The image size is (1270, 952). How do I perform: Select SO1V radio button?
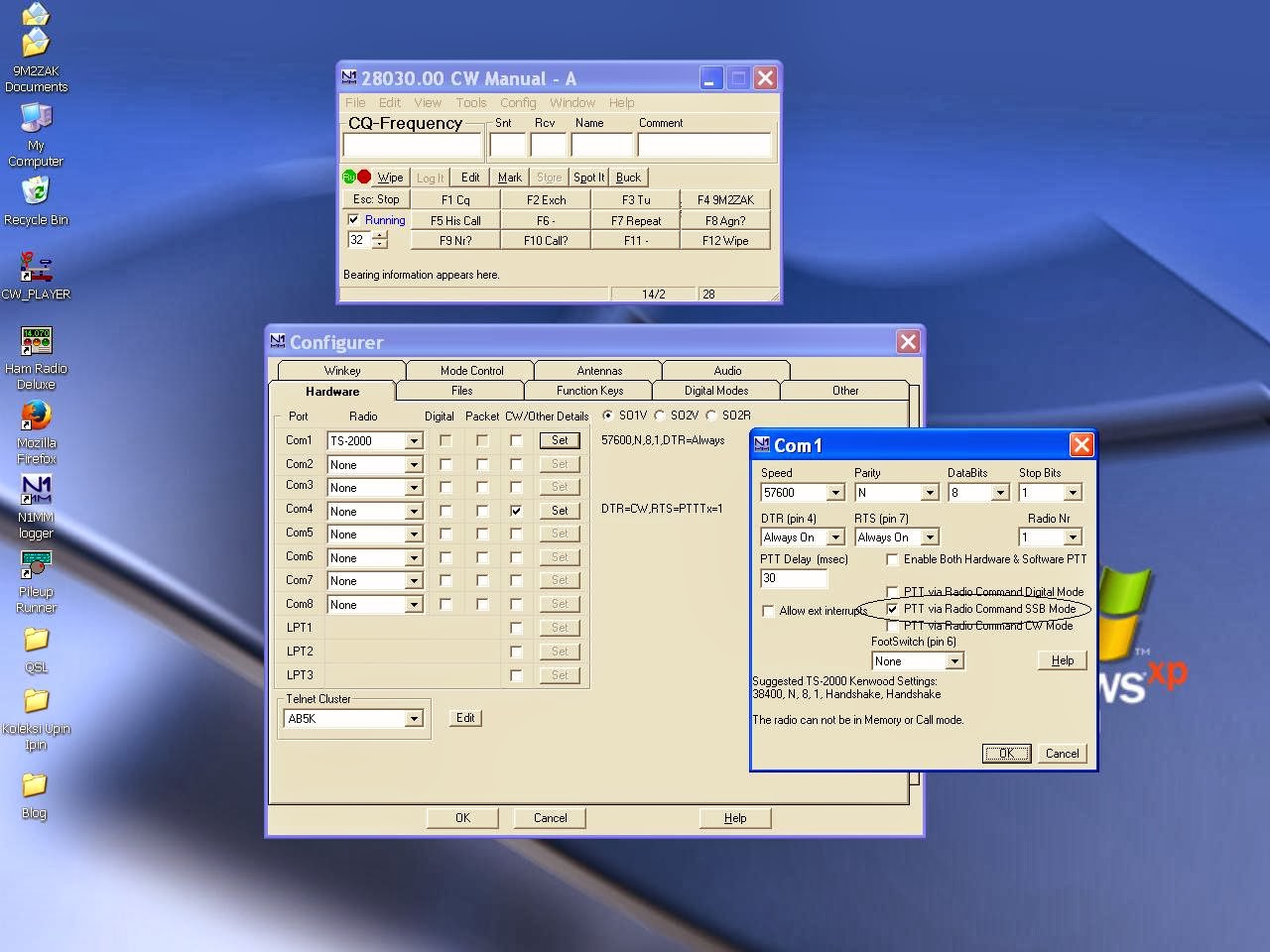click(x=608, y=416)
